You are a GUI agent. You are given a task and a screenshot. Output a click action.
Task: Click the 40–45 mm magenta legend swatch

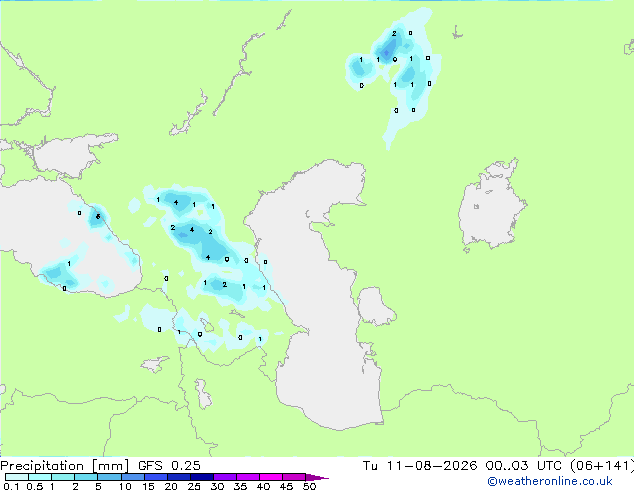tap(271, 477)
